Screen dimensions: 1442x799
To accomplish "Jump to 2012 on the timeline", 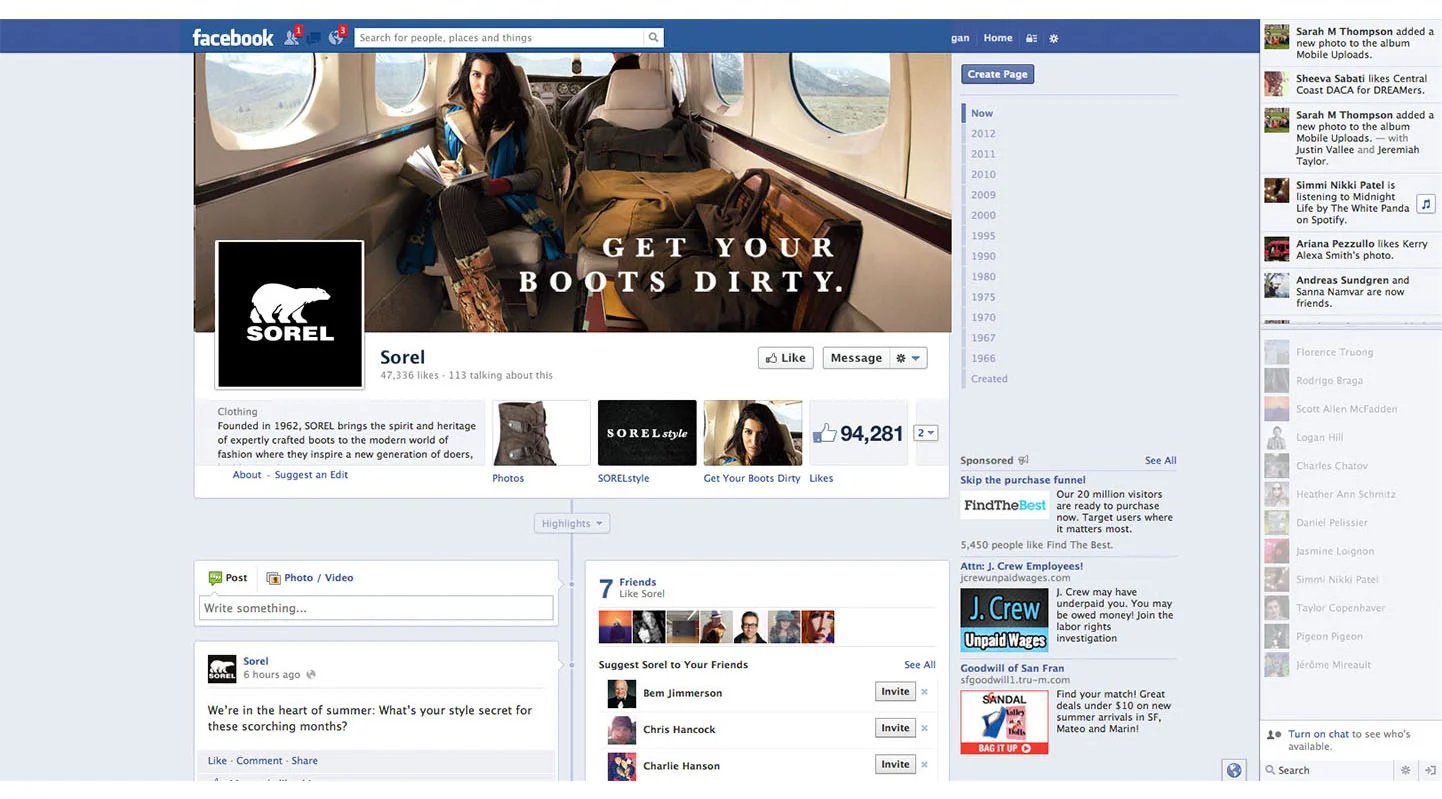I will click(x=983, y=133).
